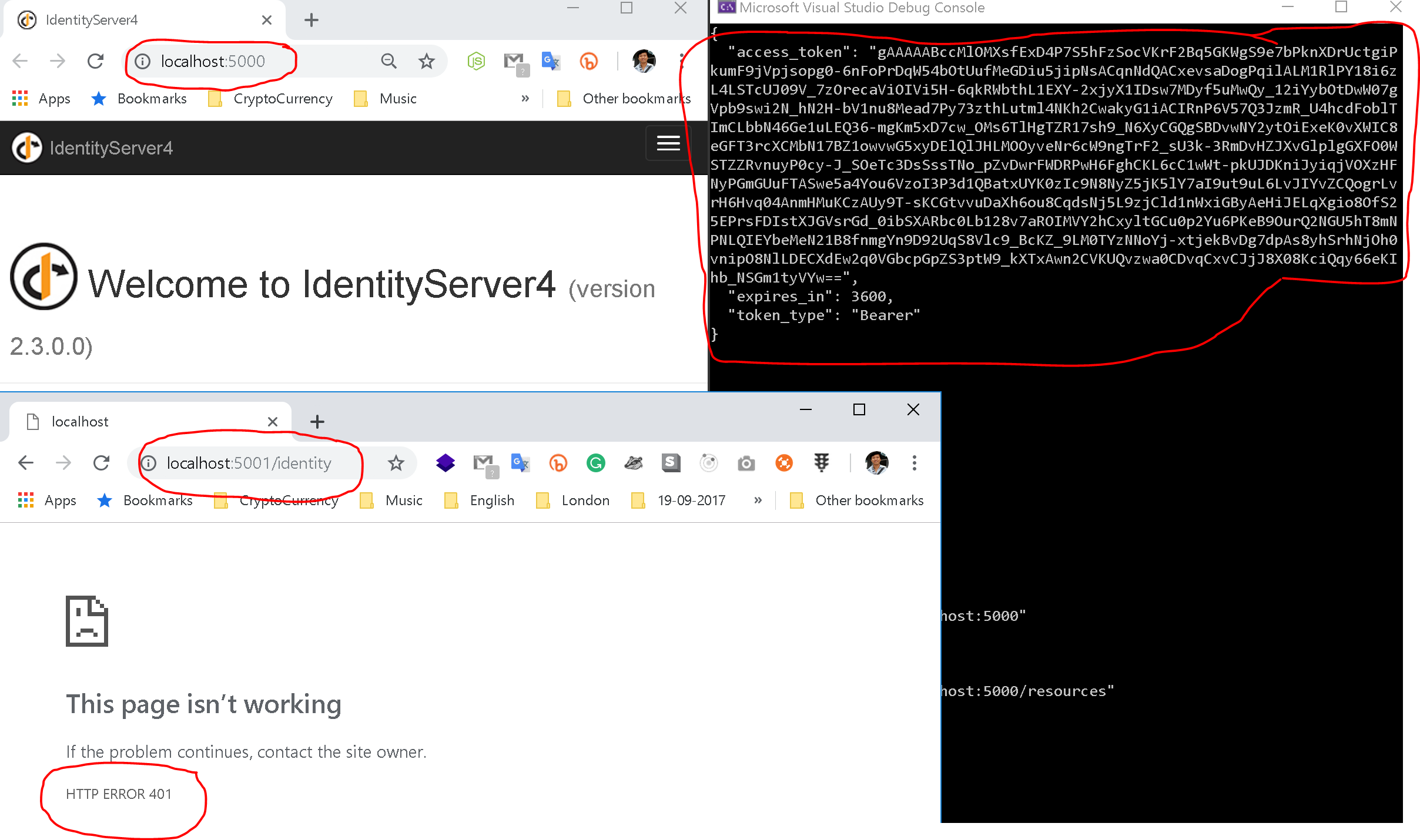Open the Google Translate extension in the top browser
The width and height of the screenshot is (1420, 840).
(x=551, y=61)
